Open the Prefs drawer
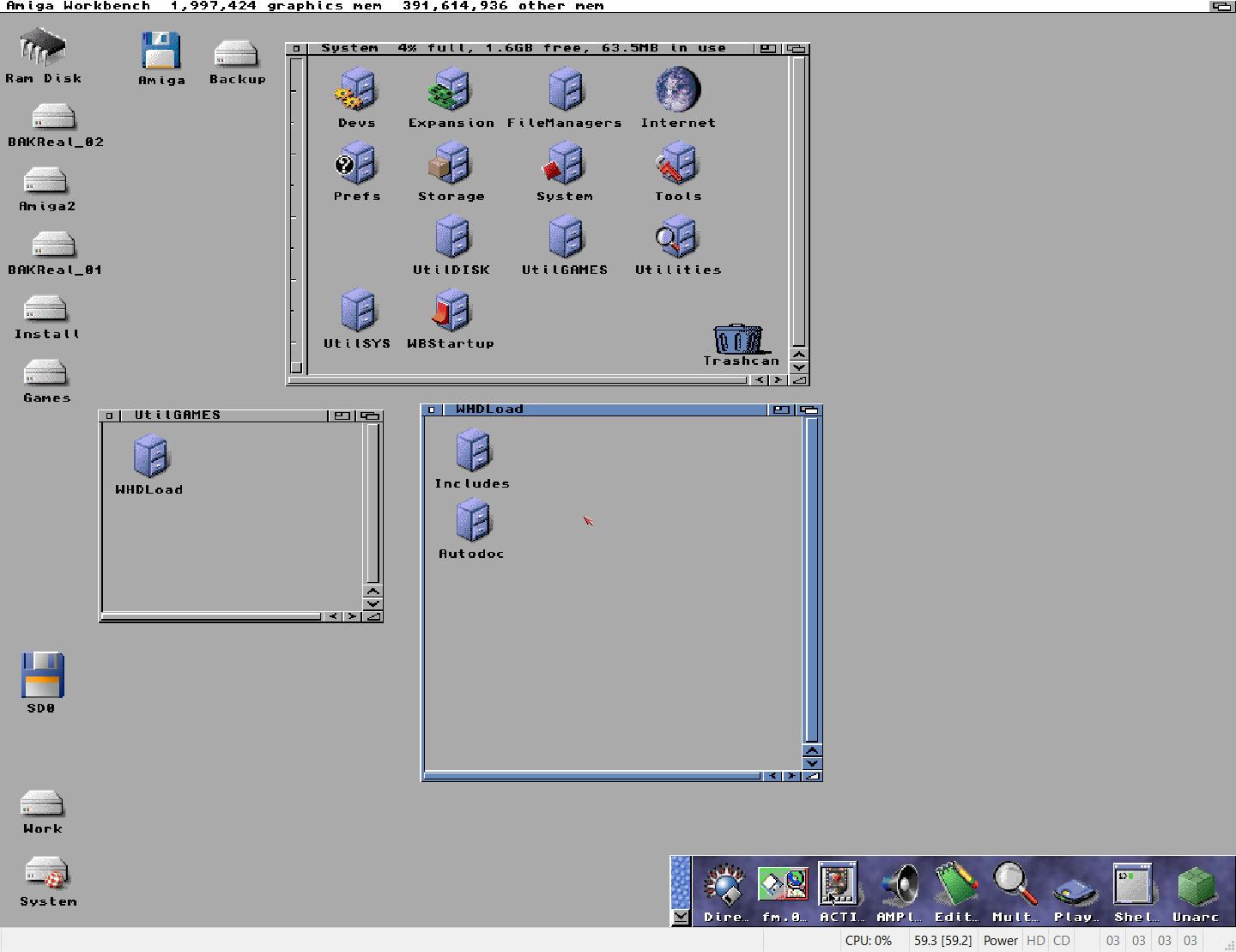 click(356, 163)
